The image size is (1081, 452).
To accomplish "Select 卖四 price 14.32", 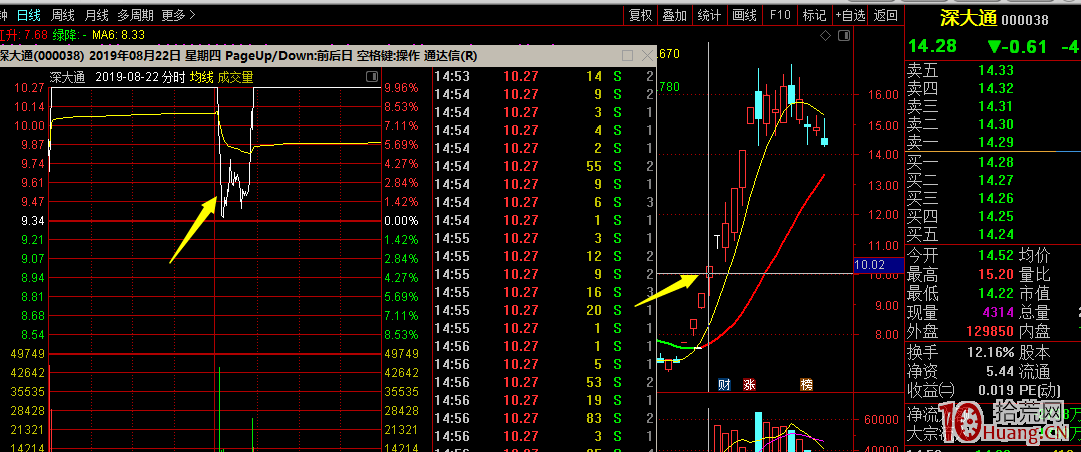I will (x=996, y=88).
